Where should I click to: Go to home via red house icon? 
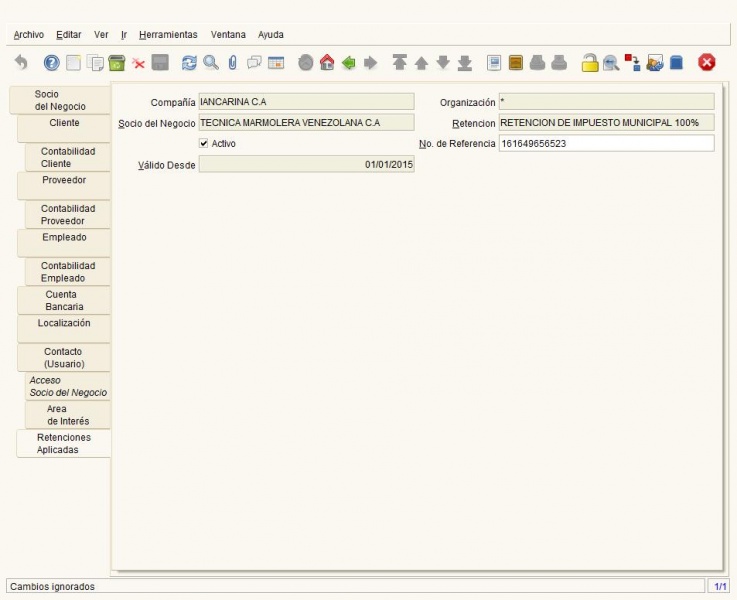pyautogui.click(x=327, y=62)
